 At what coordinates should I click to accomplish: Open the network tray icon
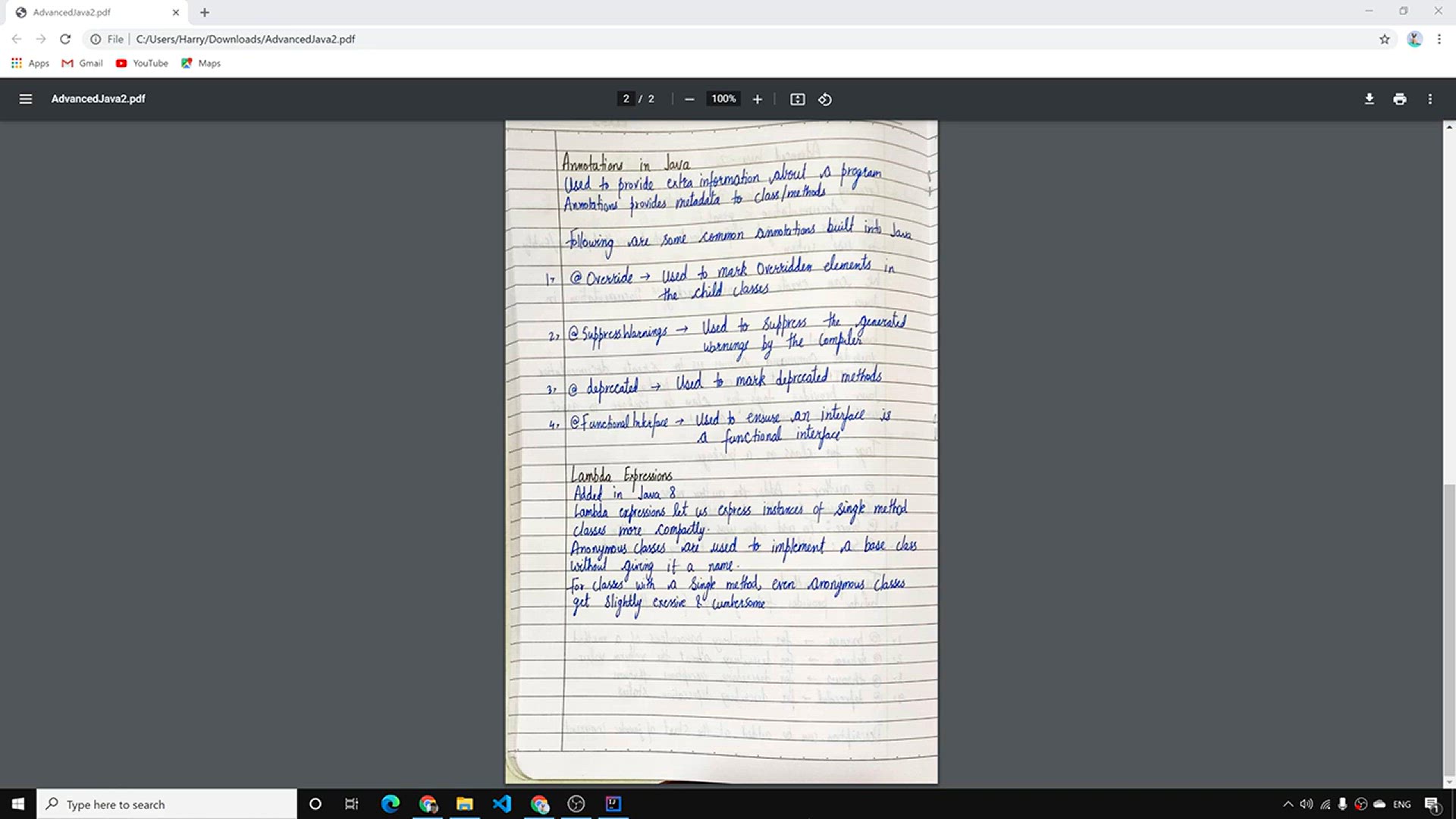[x=1325, y=804]
